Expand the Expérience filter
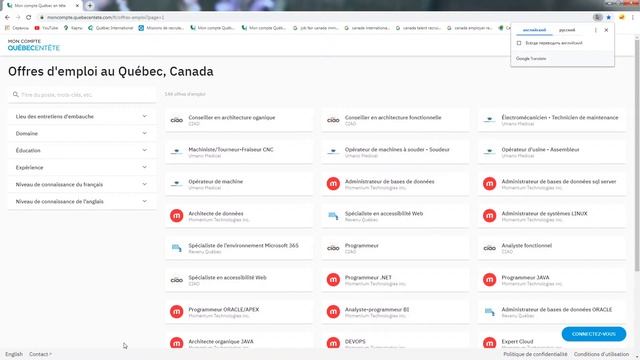The image size is (640, 360). (82, 167)
